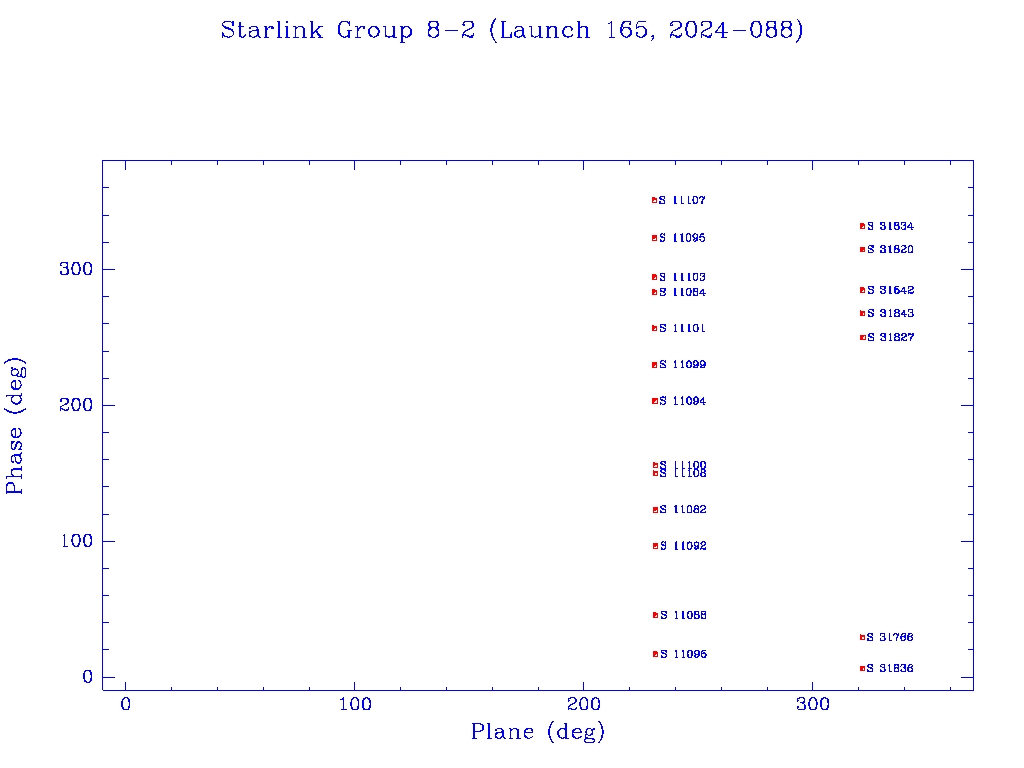Image resolution: width=1024 pixels, height=768 pixels.
Task: Click the 300 tick label on Phase axis
Action: 76,269
